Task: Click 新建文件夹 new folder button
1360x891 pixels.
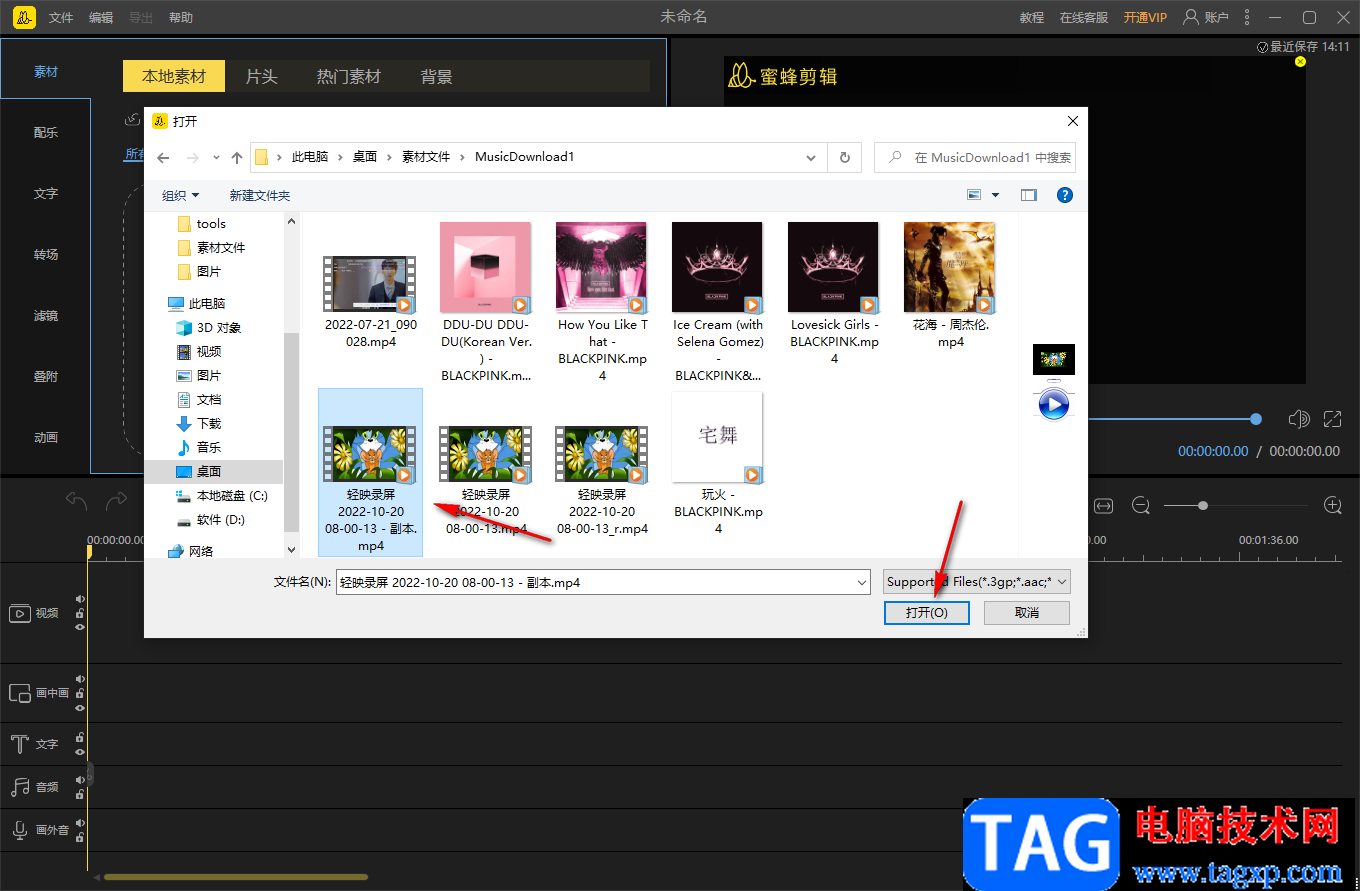Action: [x=260, y=195]
